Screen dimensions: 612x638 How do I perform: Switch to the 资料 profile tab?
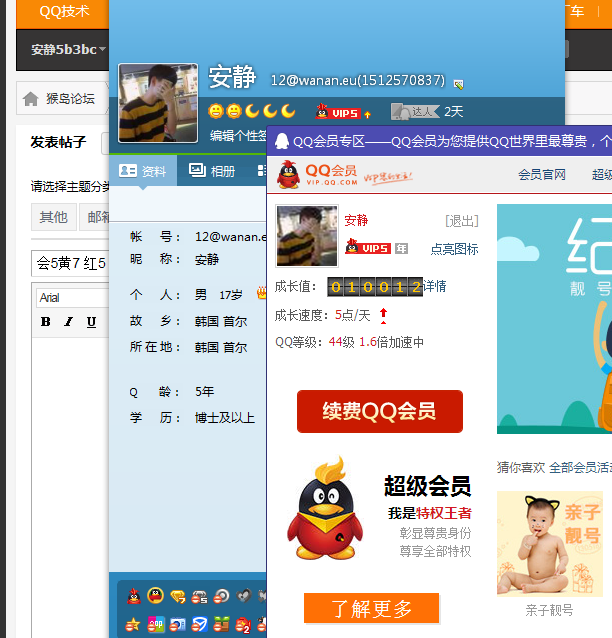pyautogui.click(x=143, y=171)
